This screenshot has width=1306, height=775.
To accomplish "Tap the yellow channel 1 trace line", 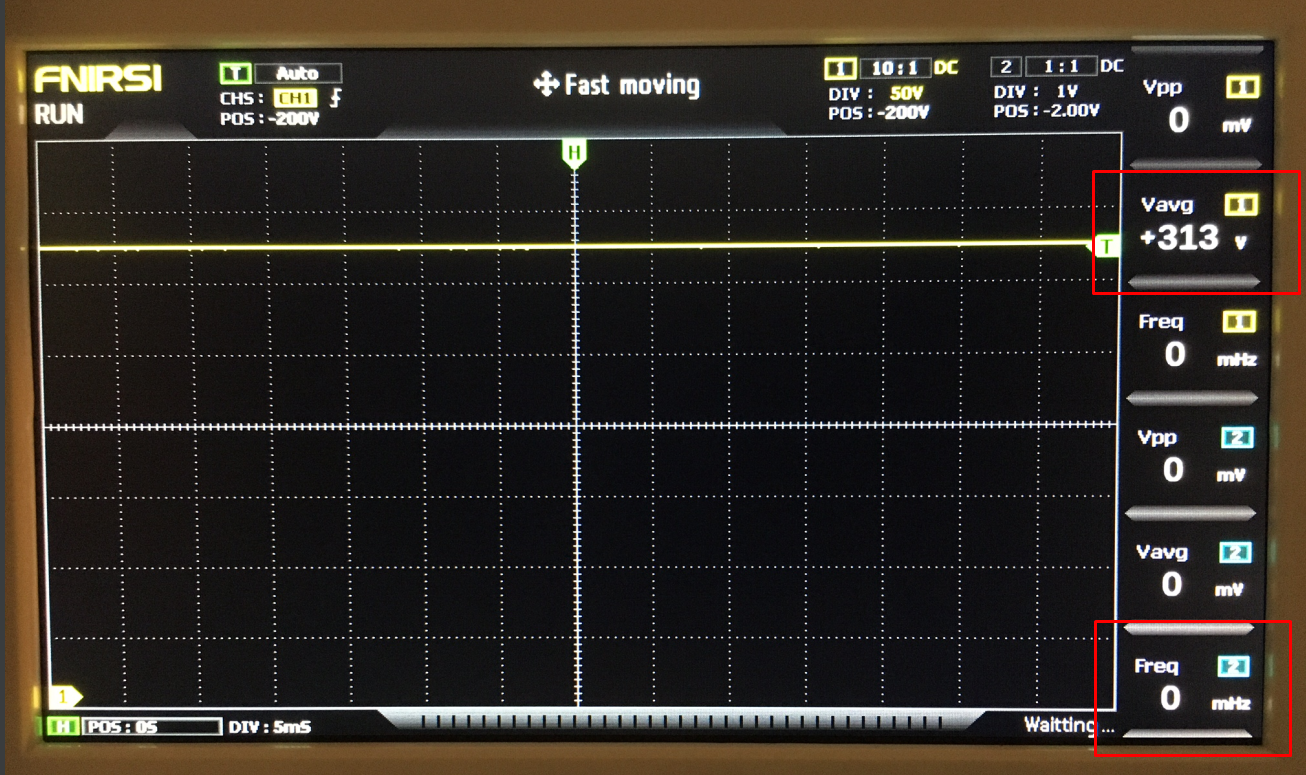I will tap(565, 246).
